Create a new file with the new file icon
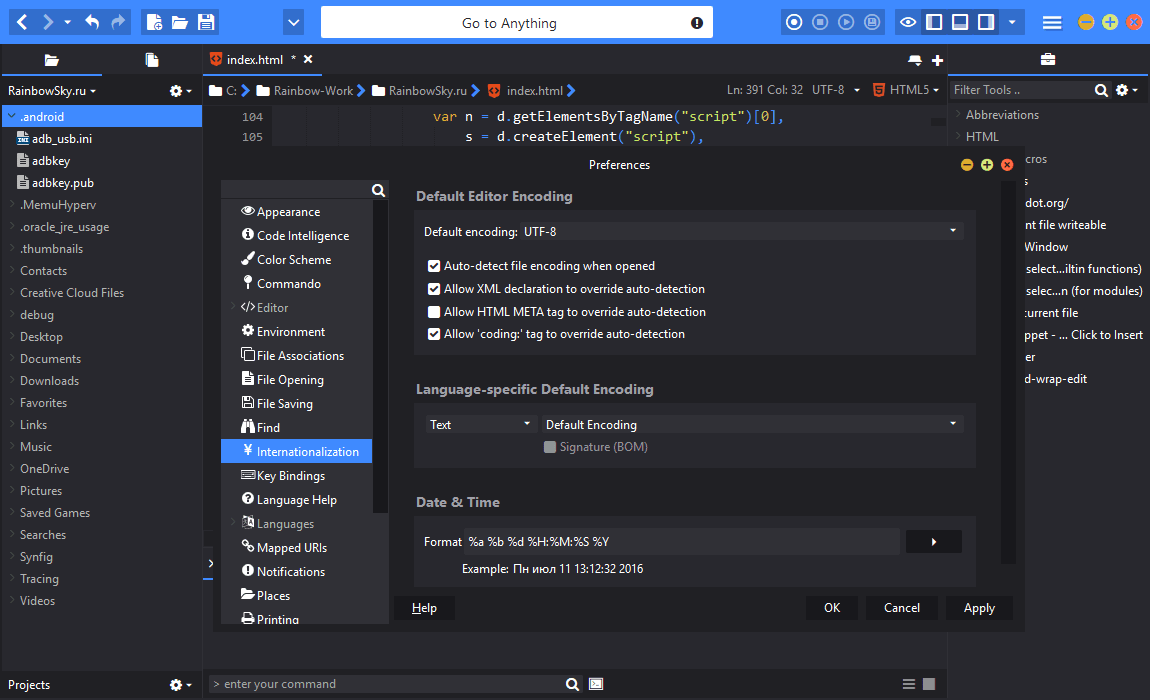The height and width of the screenshot is (700, 1150). pyautogui.click(x=154, y=22)
